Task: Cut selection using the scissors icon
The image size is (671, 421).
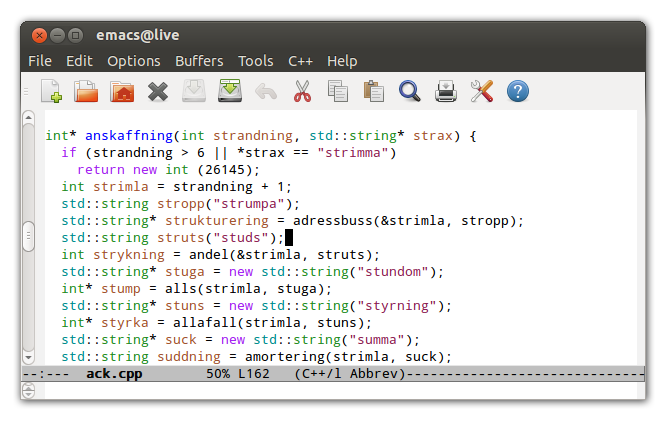Action: pos(302,92)
